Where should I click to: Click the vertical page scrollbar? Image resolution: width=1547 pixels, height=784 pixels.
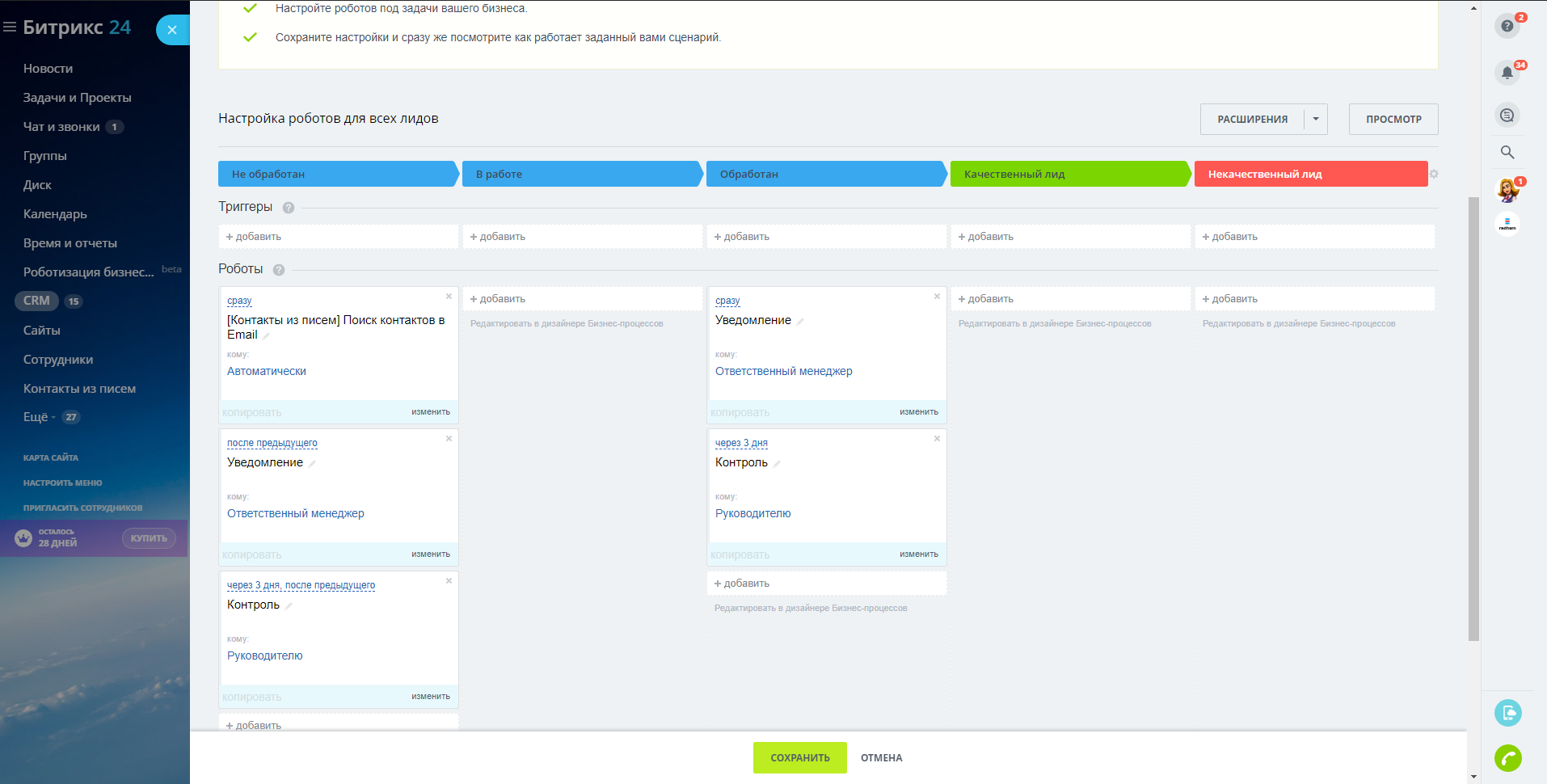coord(1473,419)
